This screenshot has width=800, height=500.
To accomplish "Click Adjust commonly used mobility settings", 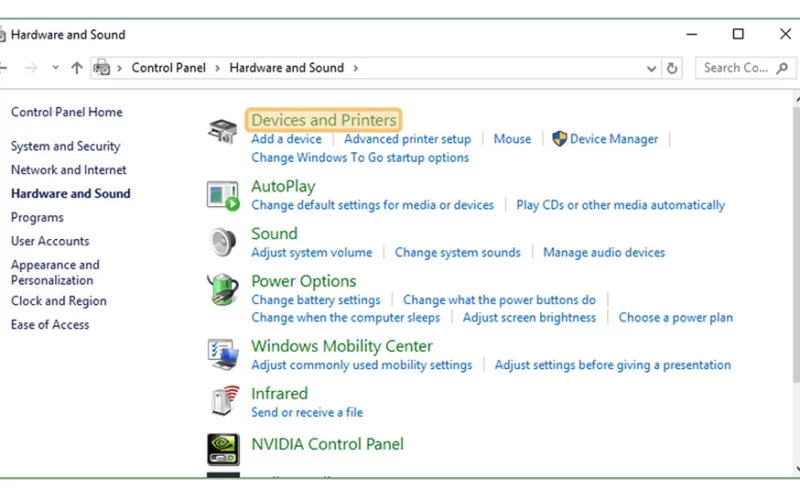I will 361,365.
